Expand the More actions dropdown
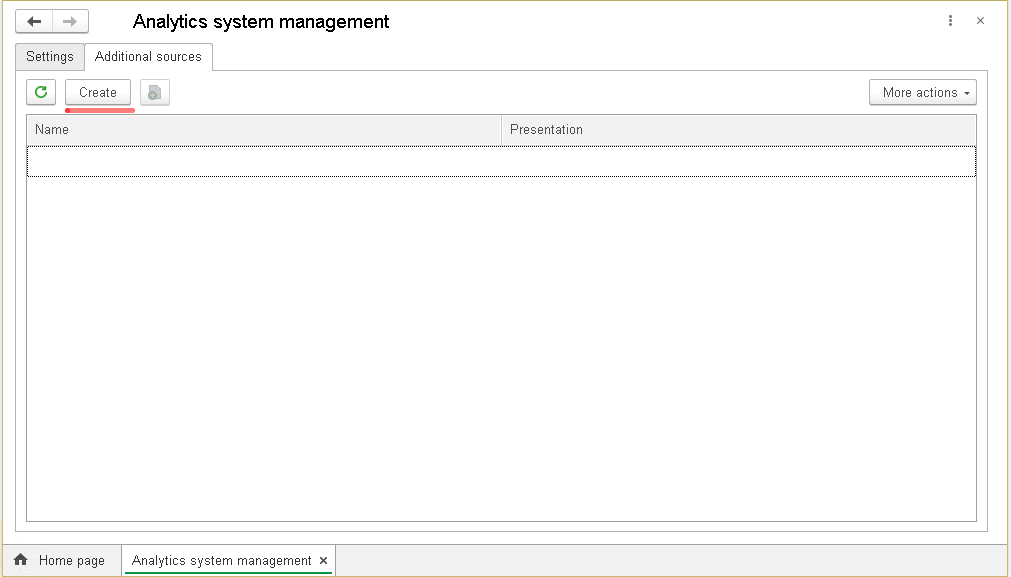Image resolution: width=1011 pixels, height=577 pixels. [922, 92]
